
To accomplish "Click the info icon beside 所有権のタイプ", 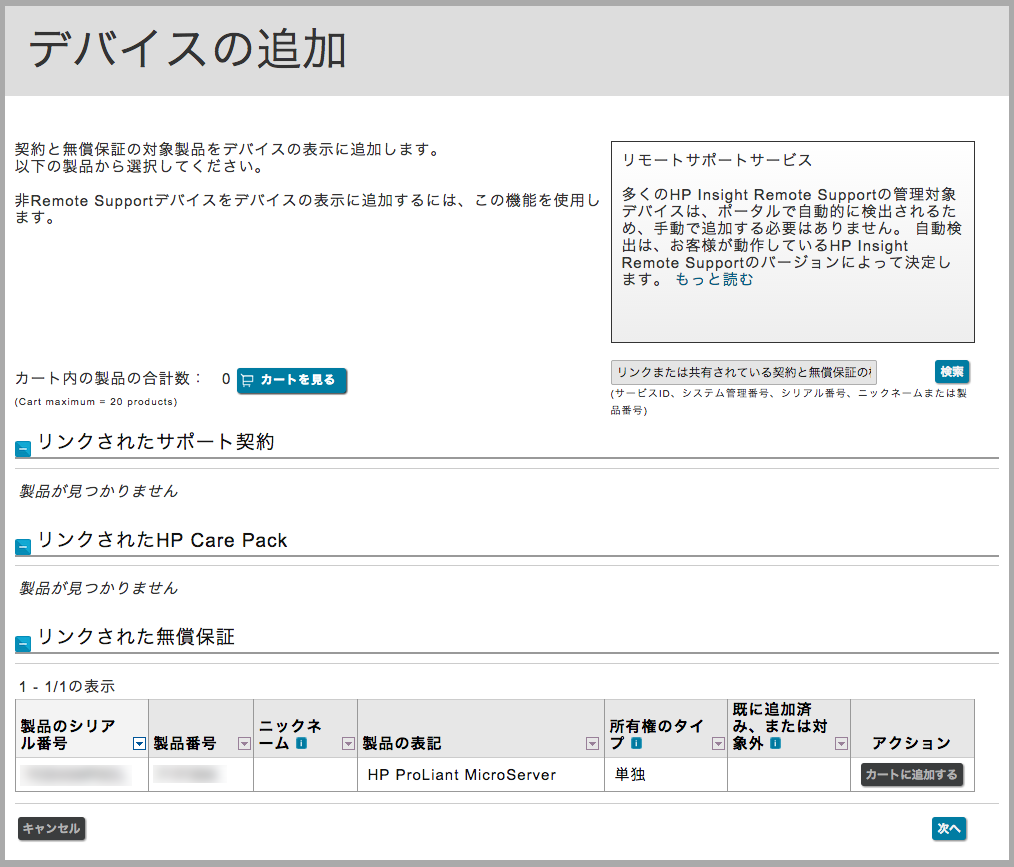I will [636, 743].
